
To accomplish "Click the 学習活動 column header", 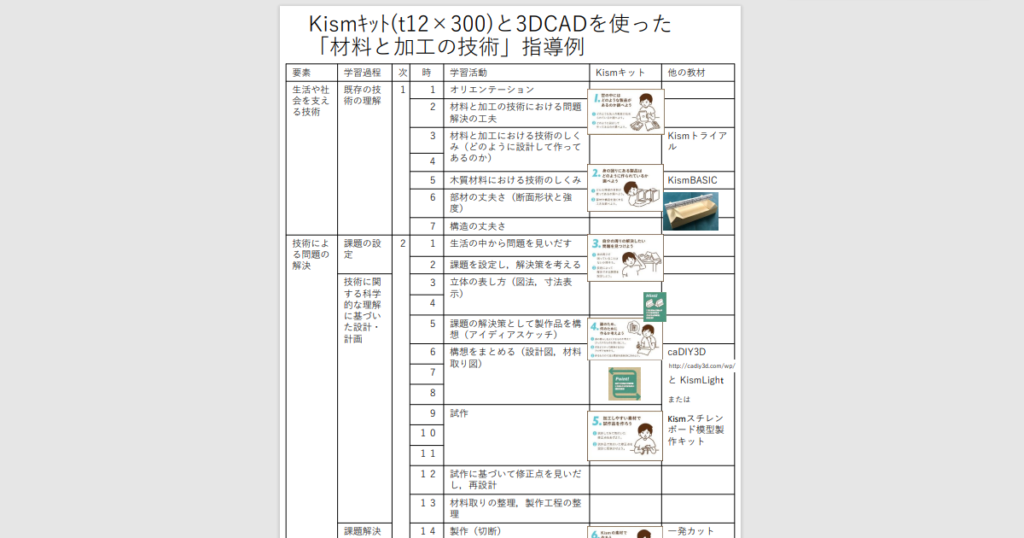I will [469, 73].
